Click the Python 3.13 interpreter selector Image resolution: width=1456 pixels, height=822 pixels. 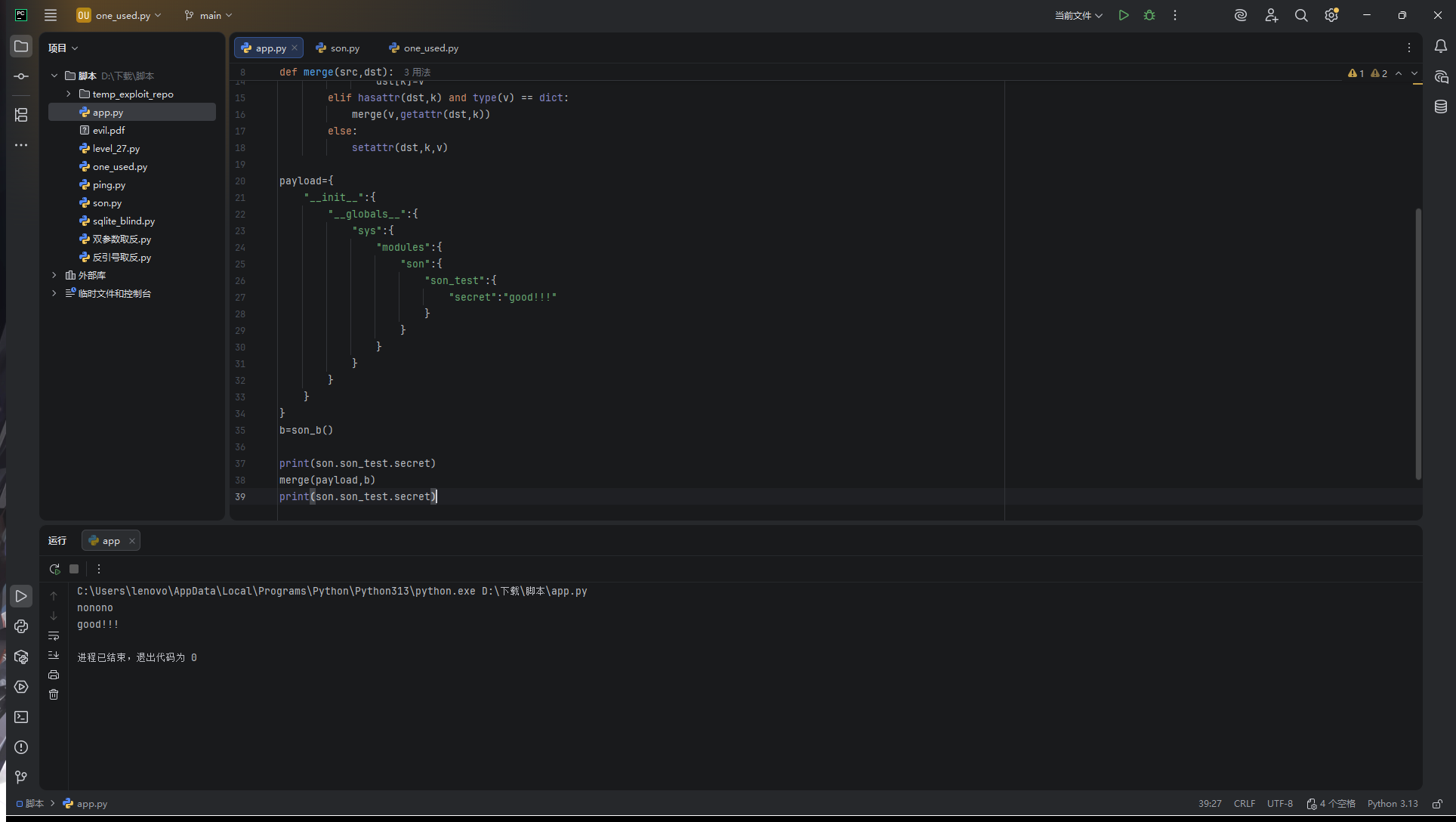(x=1393, y=804)
